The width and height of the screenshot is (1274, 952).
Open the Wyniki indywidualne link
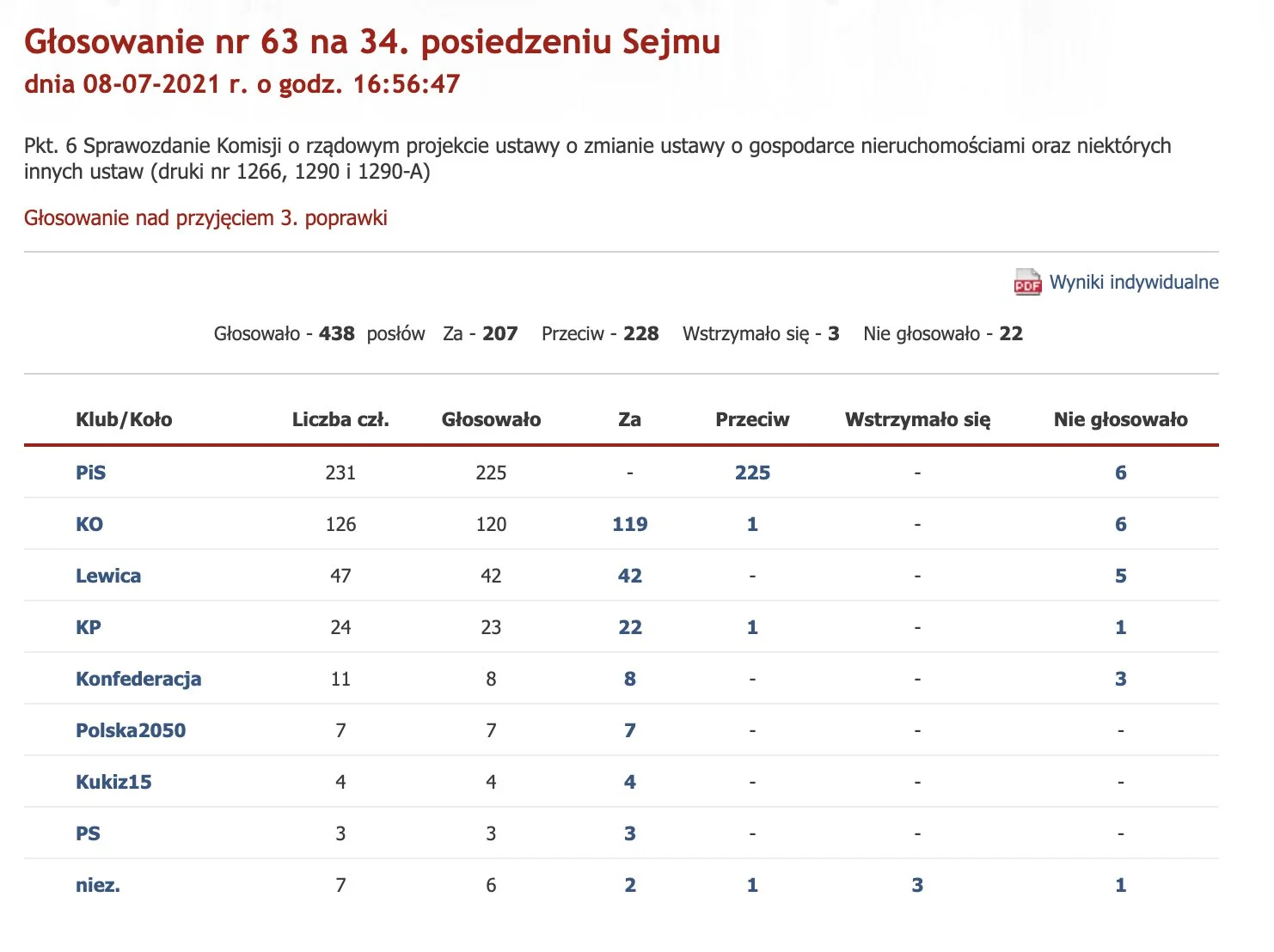(1133, 283)
